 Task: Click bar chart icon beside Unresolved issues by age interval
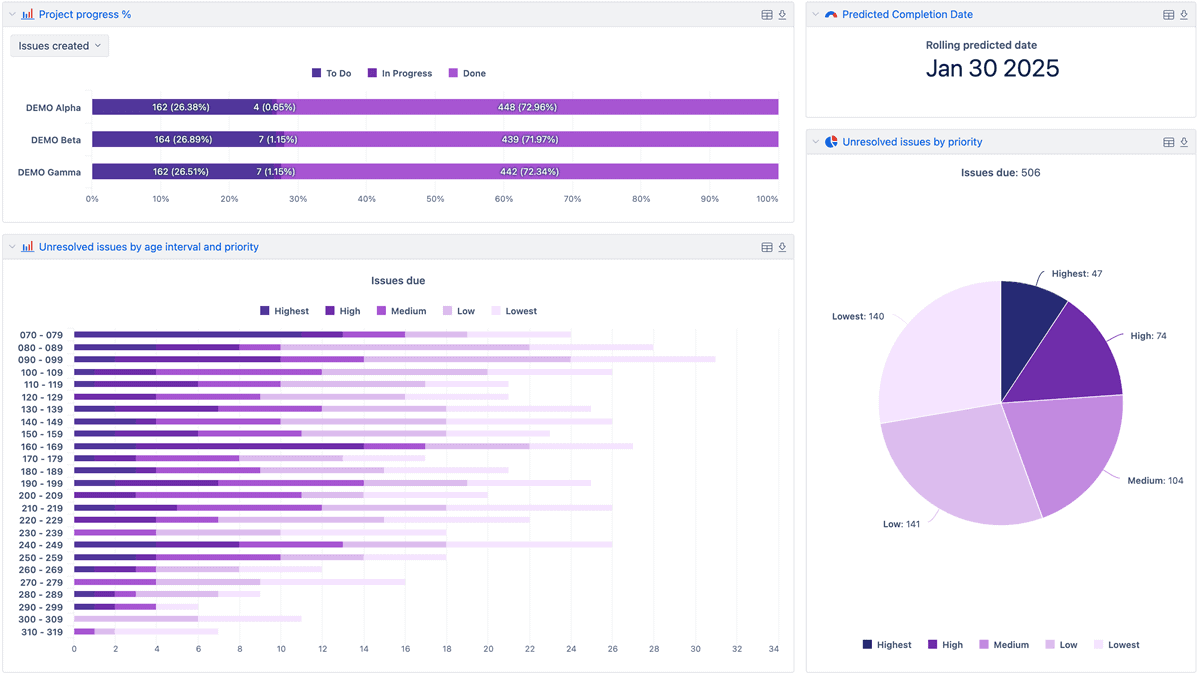pos(28,247)
